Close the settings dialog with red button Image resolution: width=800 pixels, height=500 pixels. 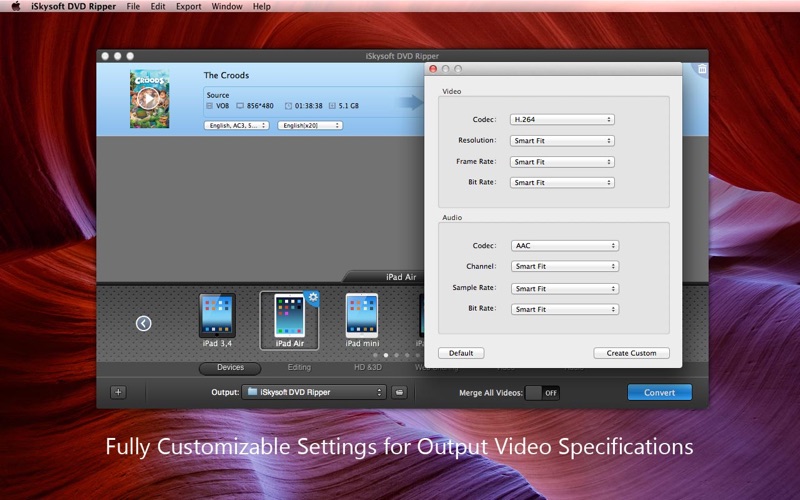[433, 69]
